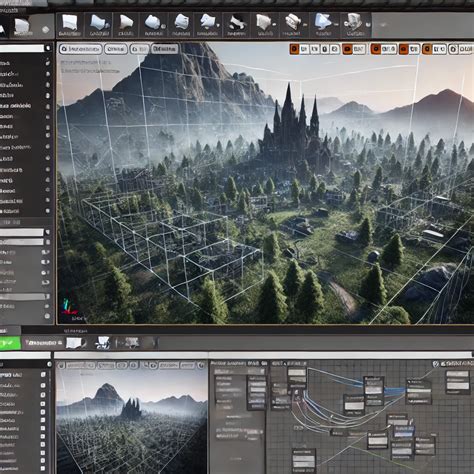Click the second pill button at main viewport's top left
The image size is (474, 474).
[x=116, y=49]
